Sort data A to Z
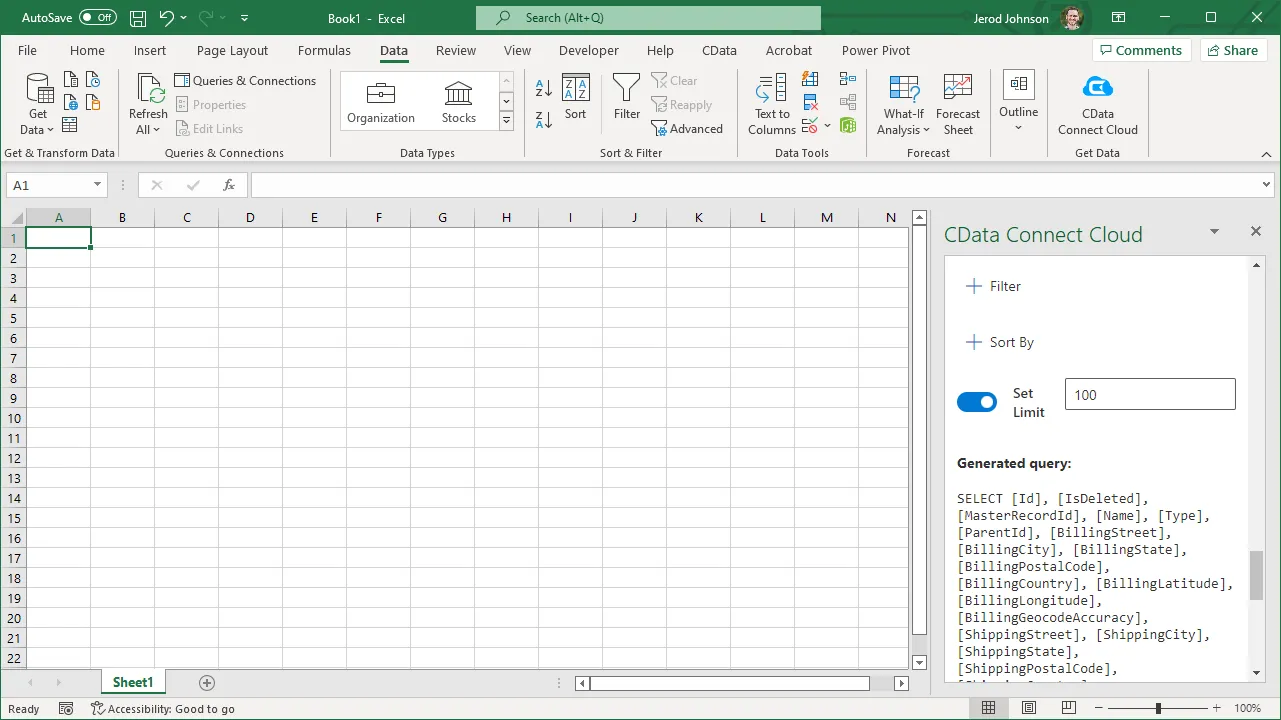 [542, 86]
